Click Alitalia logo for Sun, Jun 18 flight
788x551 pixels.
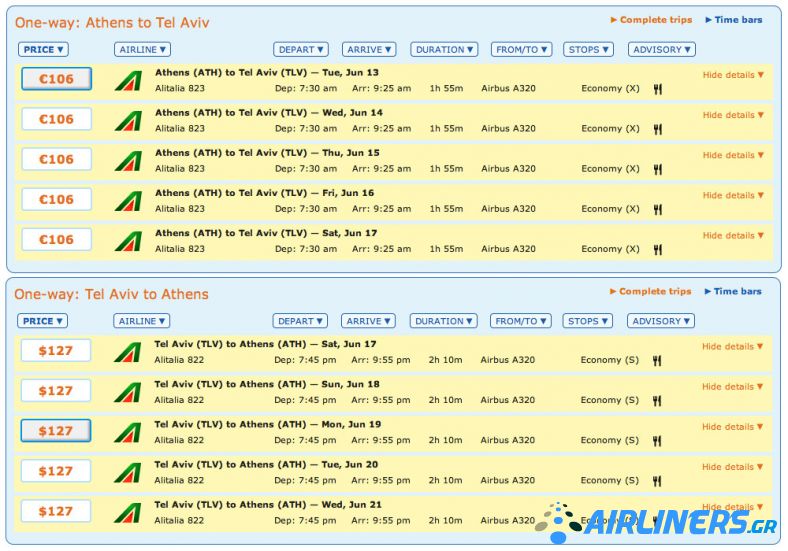point(128,393)
